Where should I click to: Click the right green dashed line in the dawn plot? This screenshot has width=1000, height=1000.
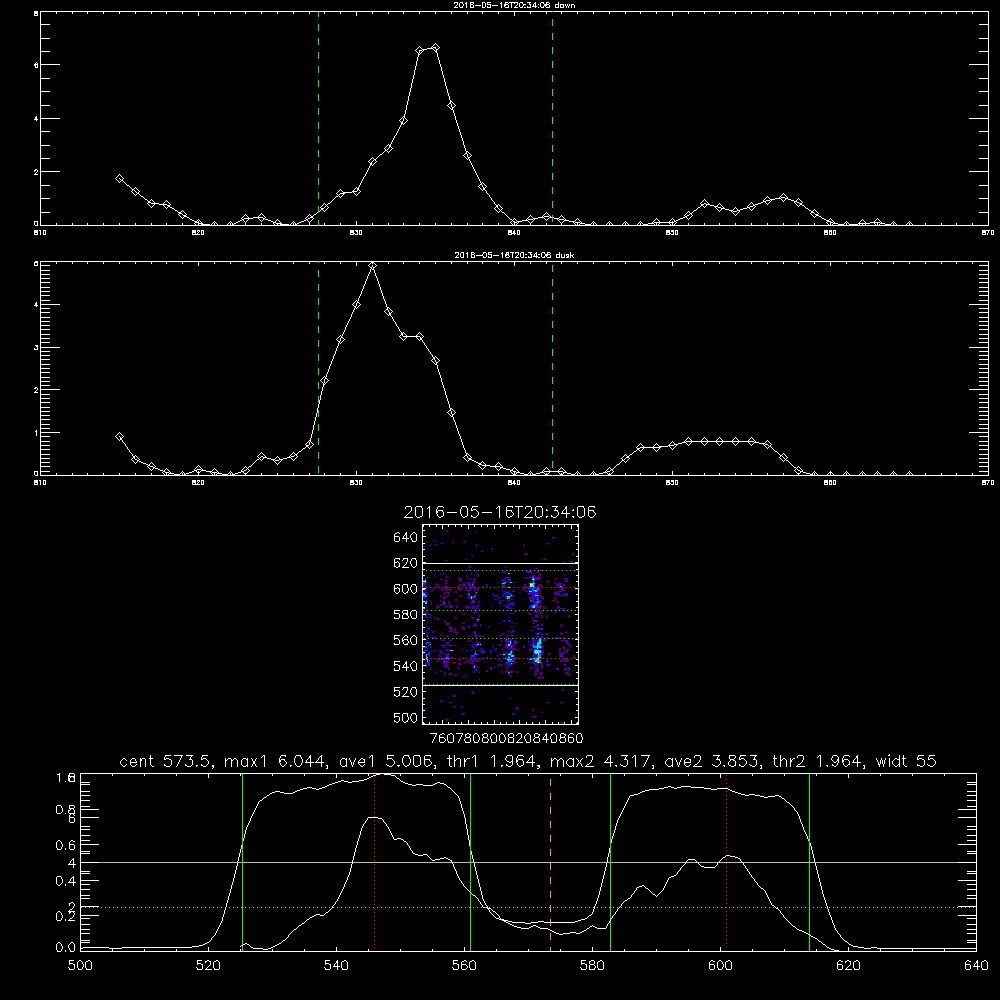pos(552,118)
